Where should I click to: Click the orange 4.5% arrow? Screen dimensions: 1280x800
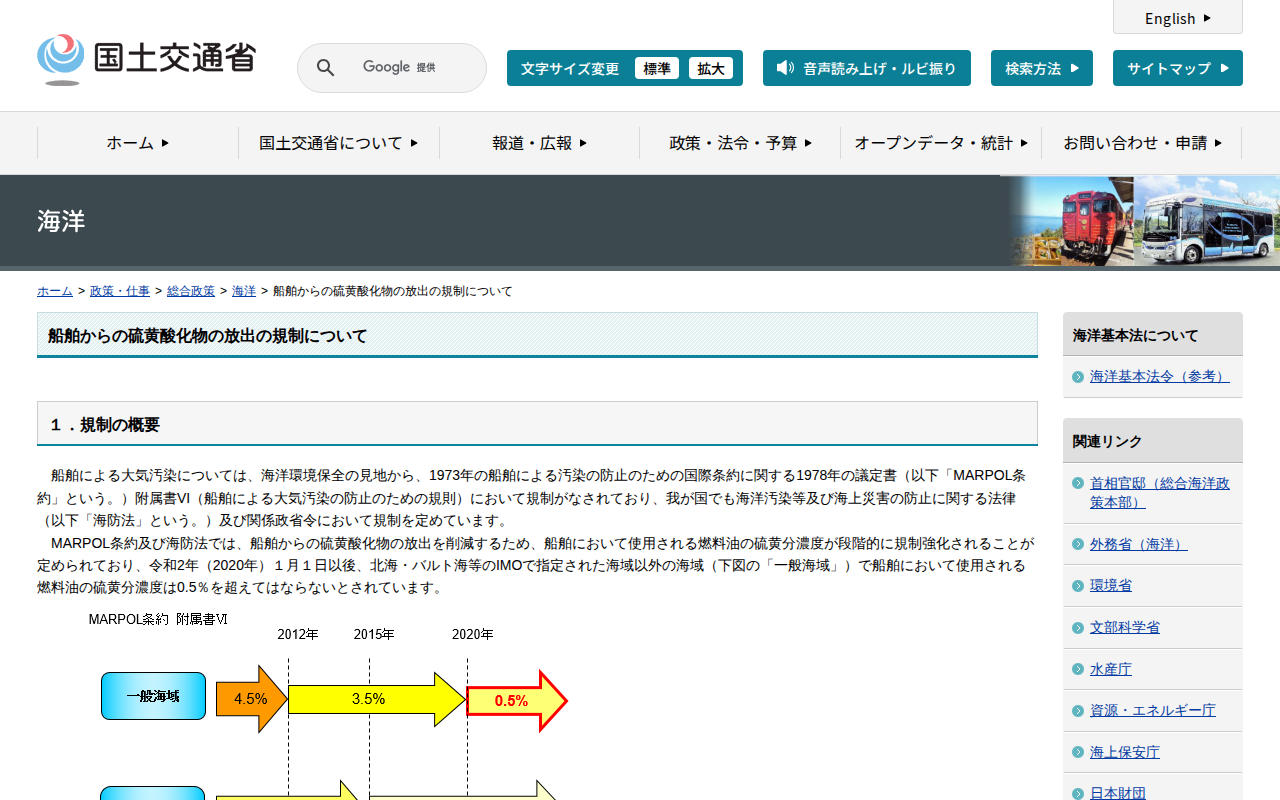tap(251, 699)
